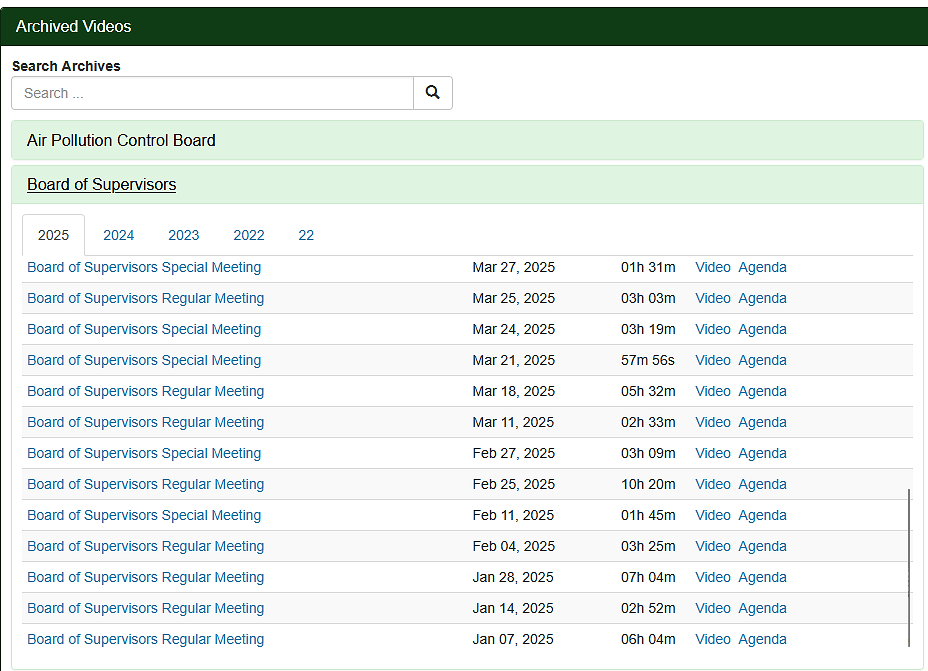Click the meeting list vertical scrollbar
Screen dimensions: 928x671
909,567
